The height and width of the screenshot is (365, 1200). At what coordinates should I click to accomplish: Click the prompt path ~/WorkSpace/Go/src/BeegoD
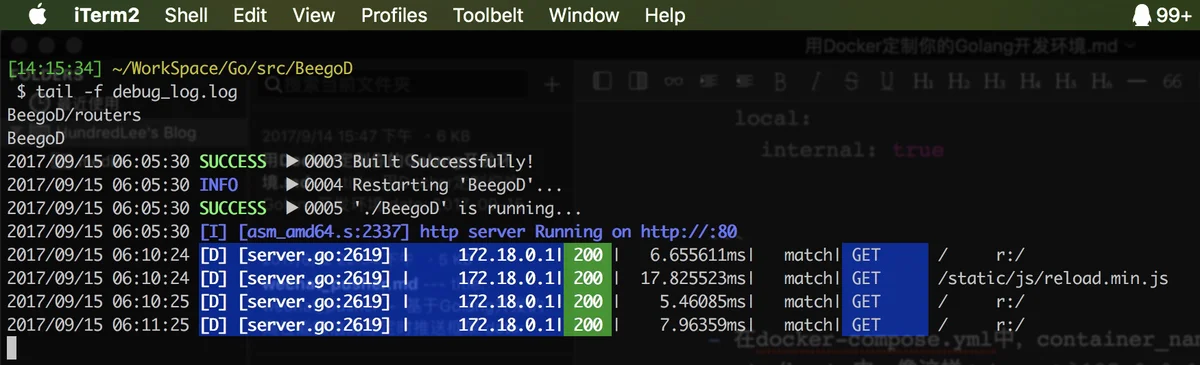[232, 68]
